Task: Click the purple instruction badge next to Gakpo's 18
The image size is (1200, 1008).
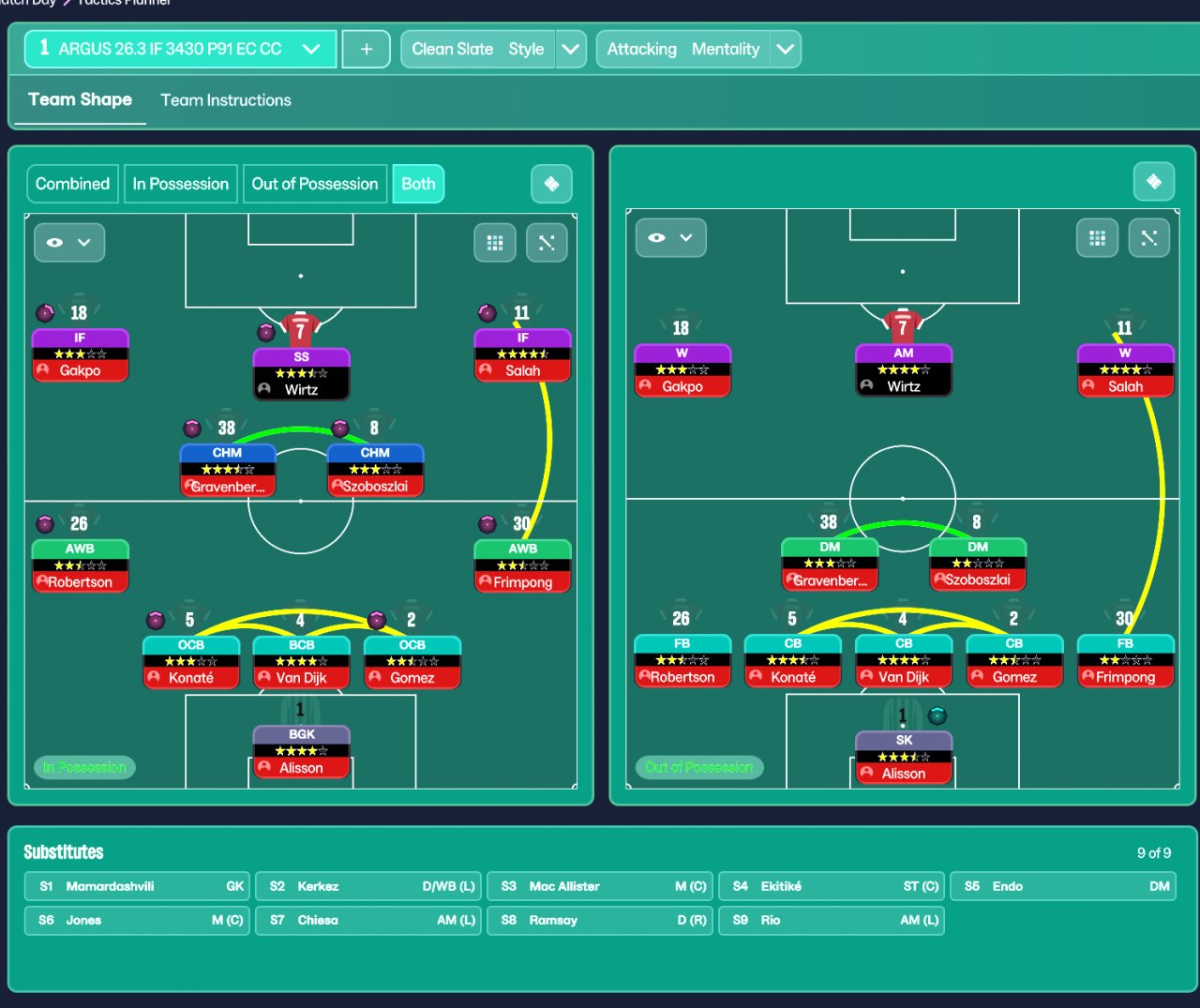Action: 45,312
